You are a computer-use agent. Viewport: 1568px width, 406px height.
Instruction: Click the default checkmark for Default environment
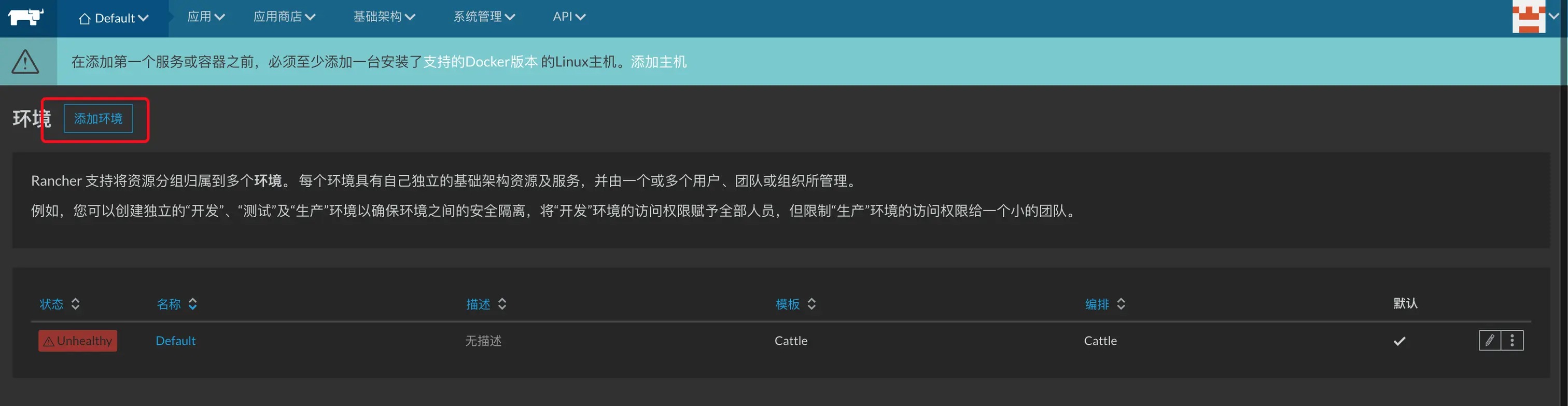coord(1399,341)
